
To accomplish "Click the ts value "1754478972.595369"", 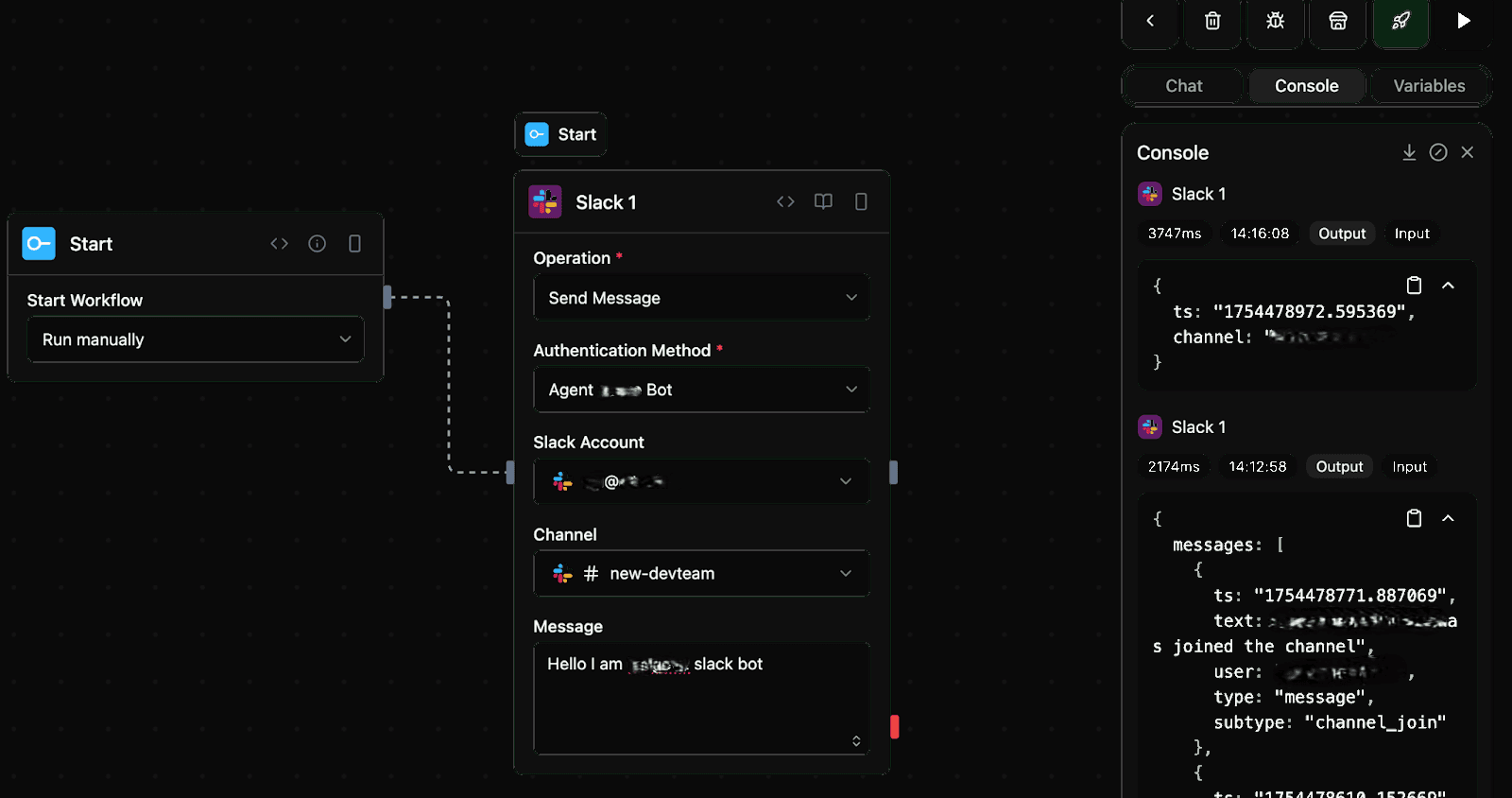I will pyautogui.click(x=1310, y=312).
